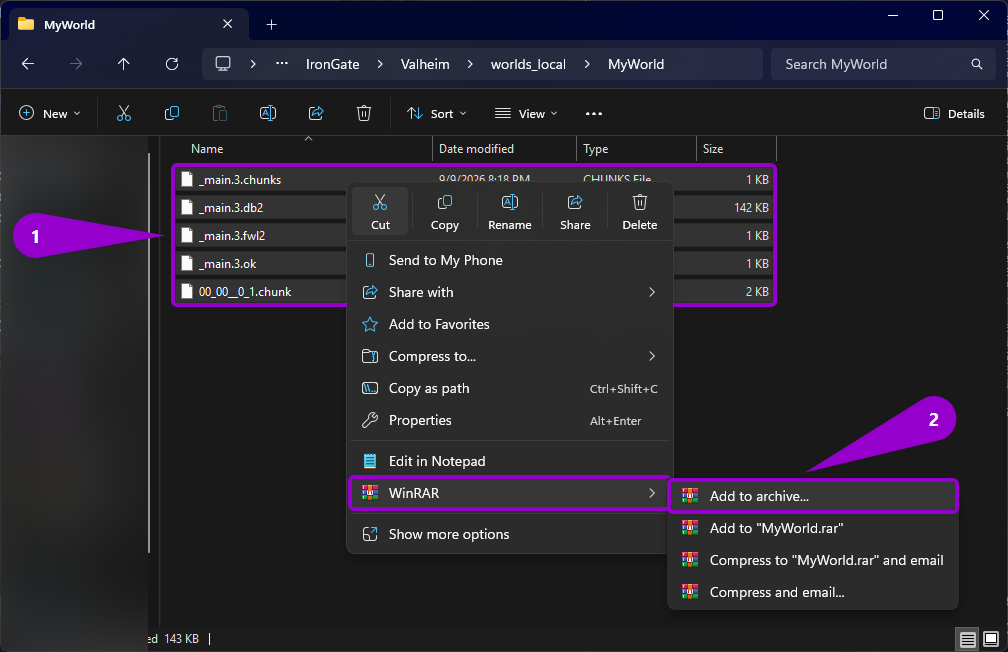Select file _main.3.ok
1008x652 pixels.
click(228, 264)
